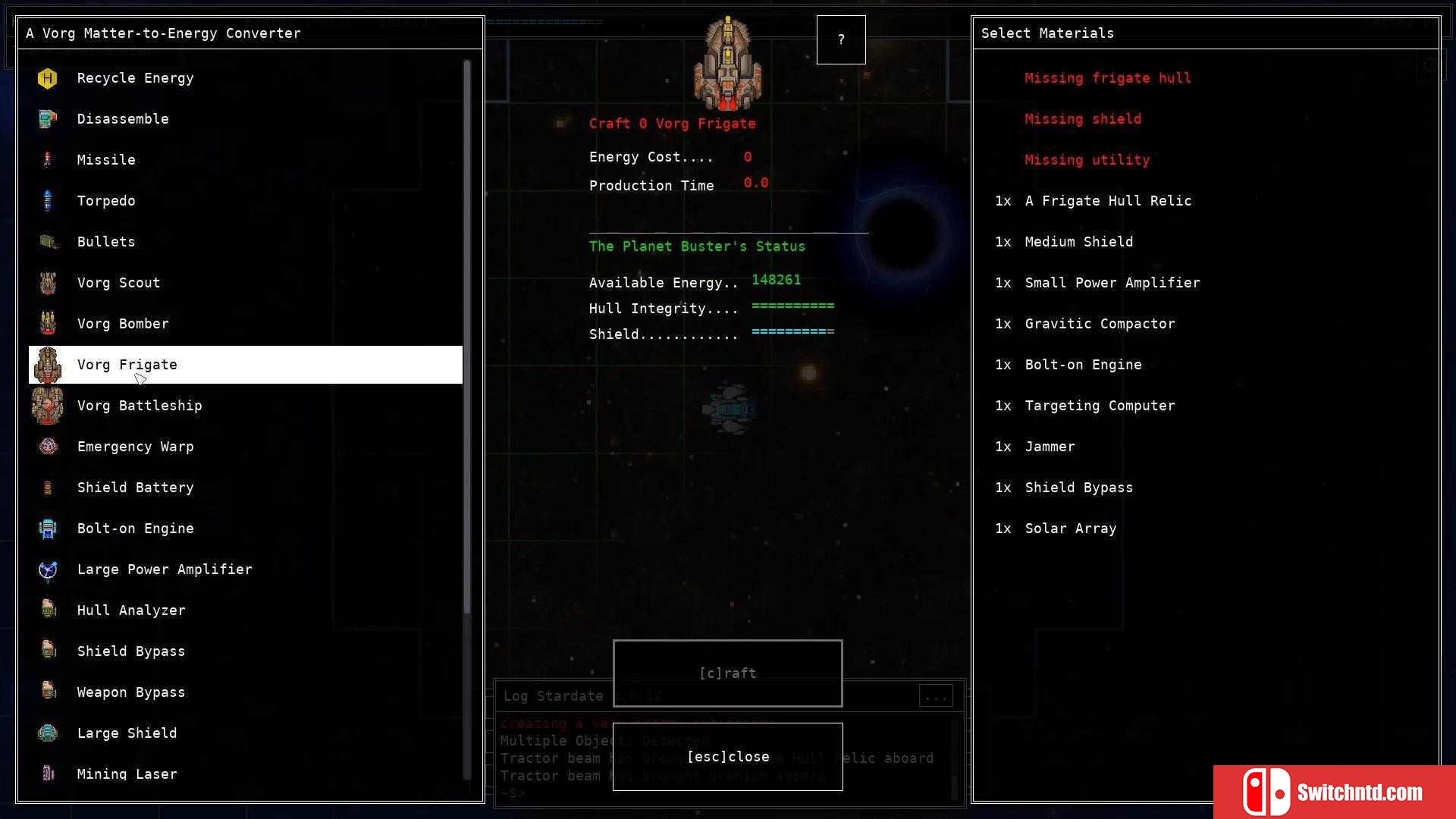Click the [esc]close button

point(727,756)
